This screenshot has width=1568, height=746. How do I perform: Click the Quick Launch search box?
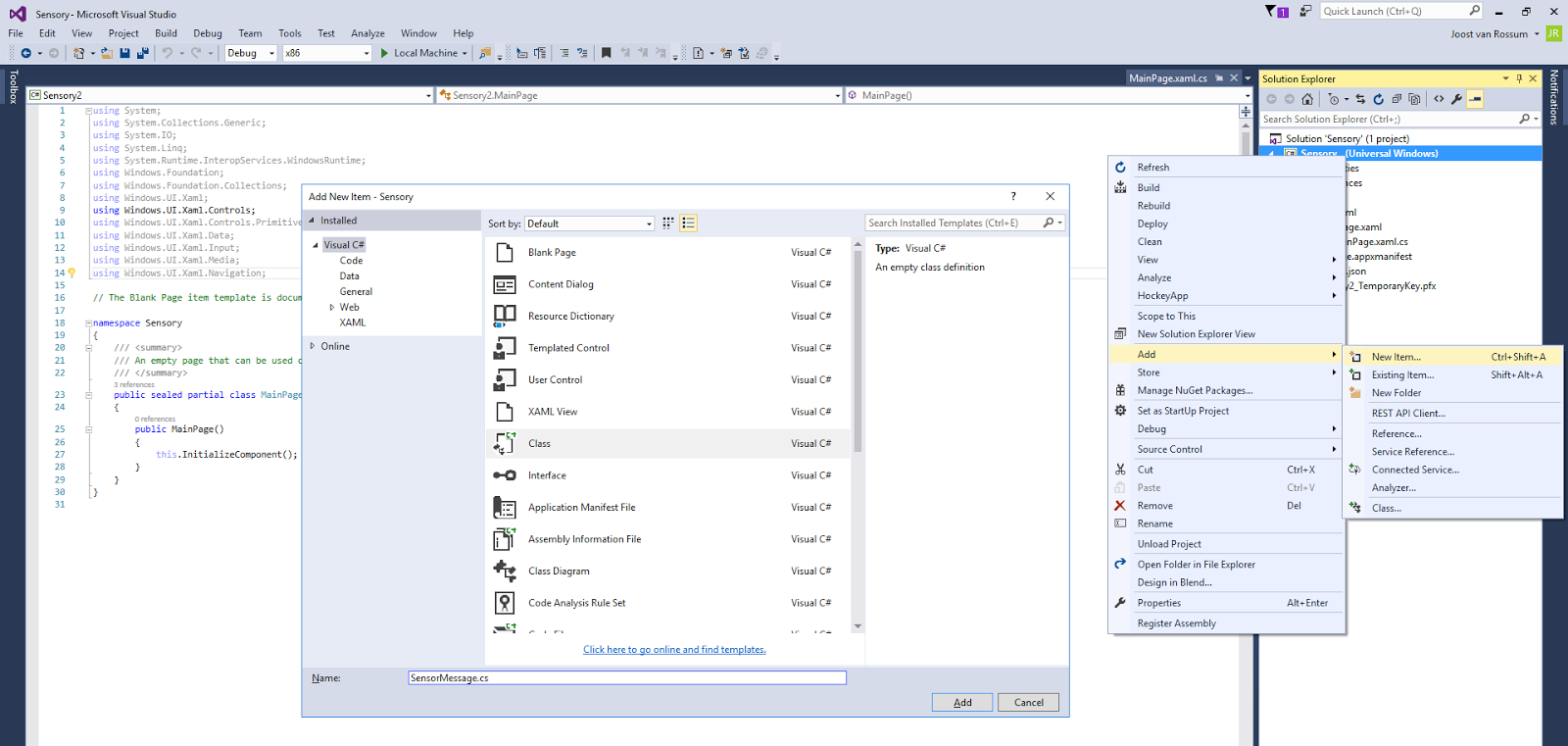(1401, 11)
